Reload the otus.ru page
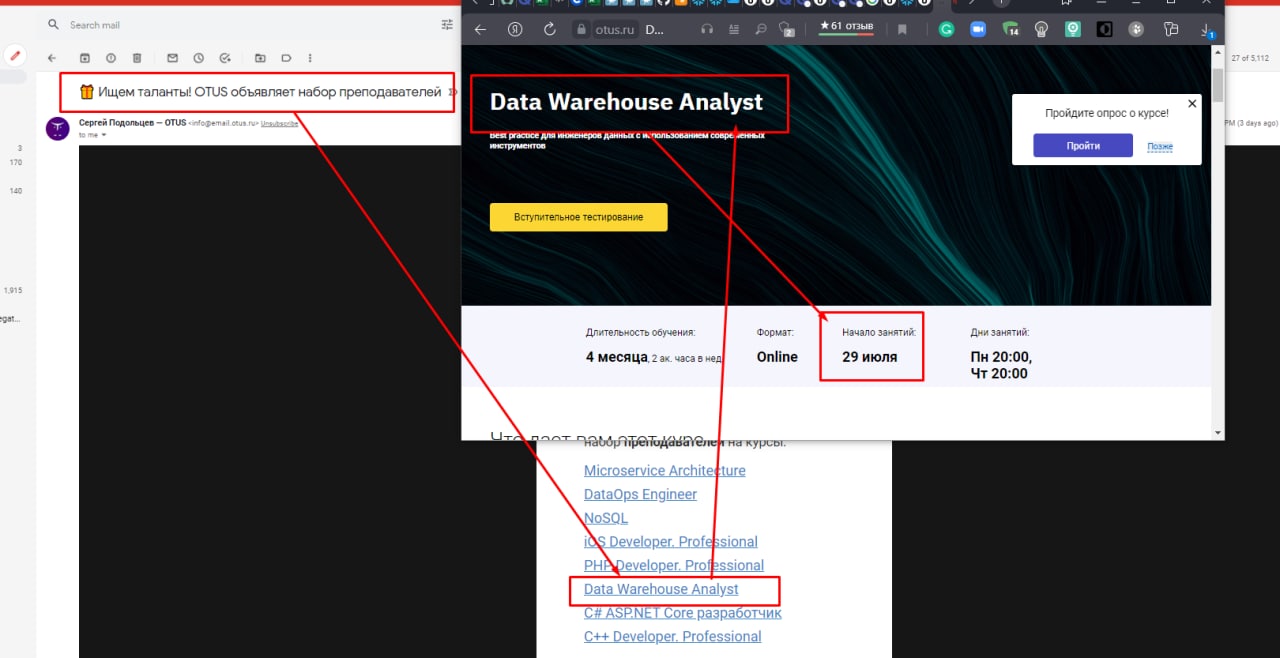Viewport: 1280px width, 658px height. 549,30
